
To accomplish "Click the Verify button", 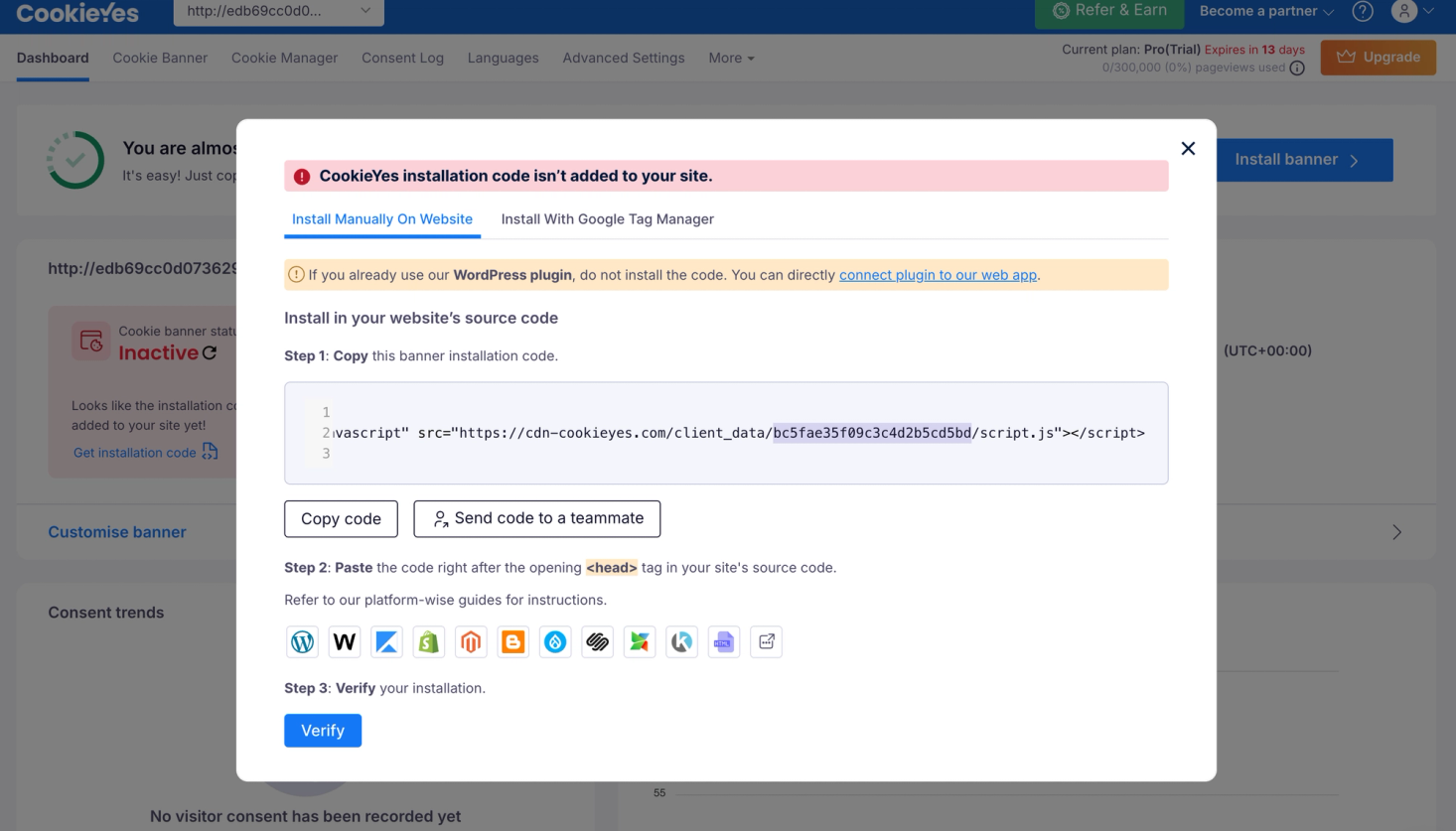I will (x=323, y=731).
